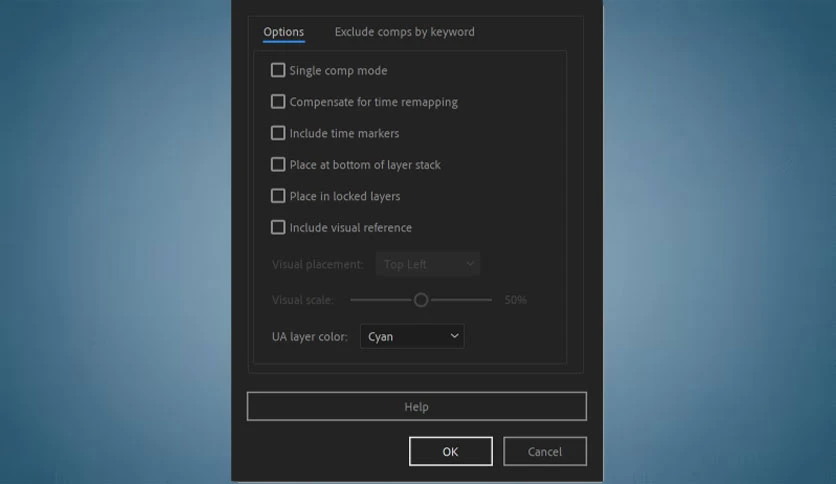Confirm settings with the OK button
The width and height of the screenshot is (836, 484).
pyautogui.click(x=451, y=451)
